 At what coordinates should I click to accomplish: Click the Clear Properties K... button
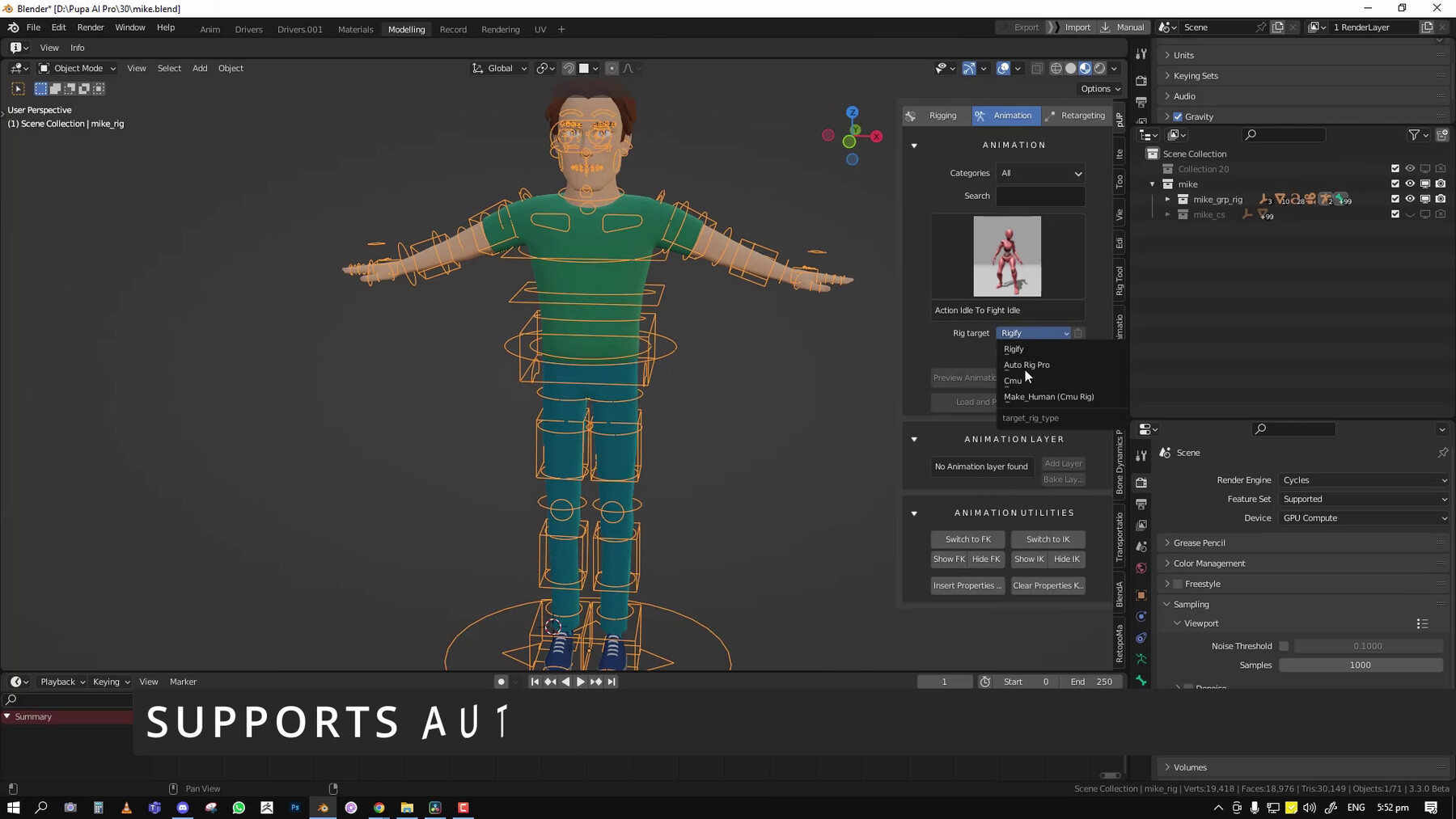click(1048, 585)
